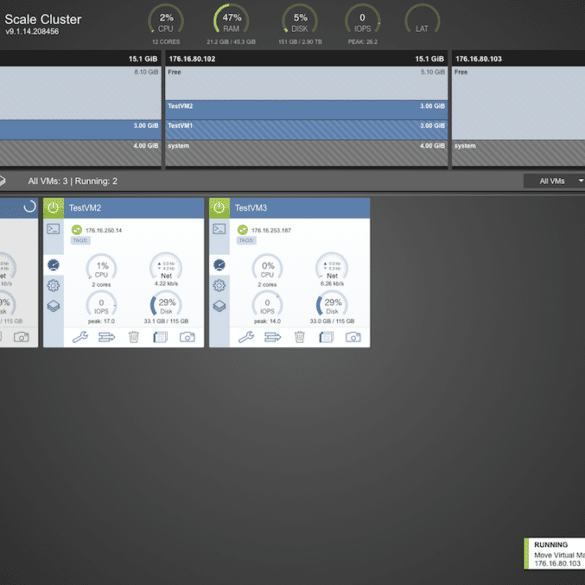Screen dimensions: 585x585
Task: Take snapshot of TestVM3 with camera icon
Action: [x=353, y=337]
